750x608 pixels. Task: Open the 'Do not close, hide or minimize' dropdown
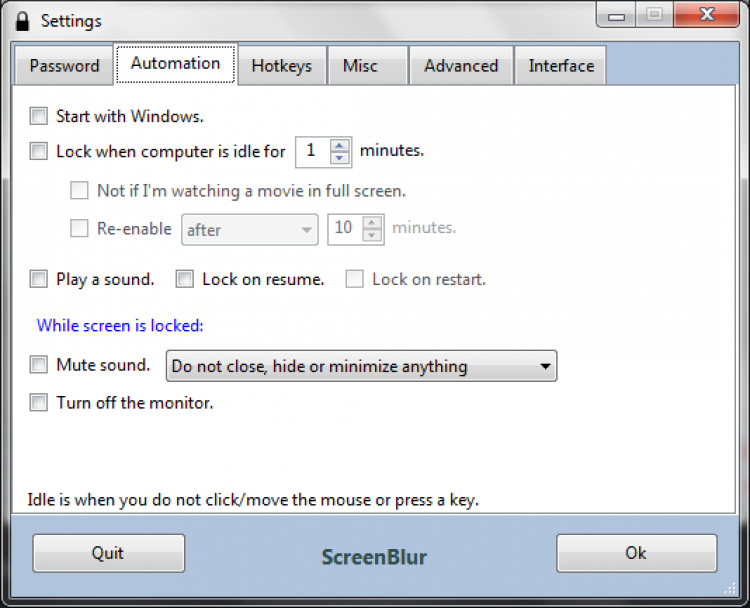[361, 367]
